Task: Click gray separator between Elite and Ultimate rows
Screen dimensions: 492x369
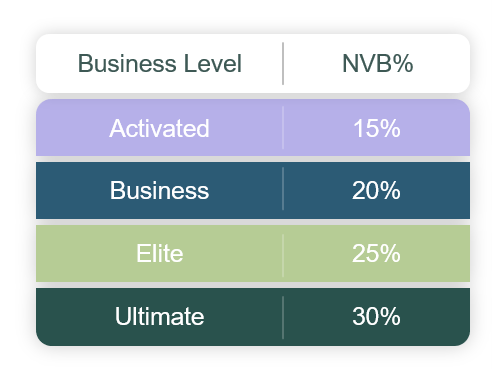Action: pyautogui.click(x=253, y=285)
